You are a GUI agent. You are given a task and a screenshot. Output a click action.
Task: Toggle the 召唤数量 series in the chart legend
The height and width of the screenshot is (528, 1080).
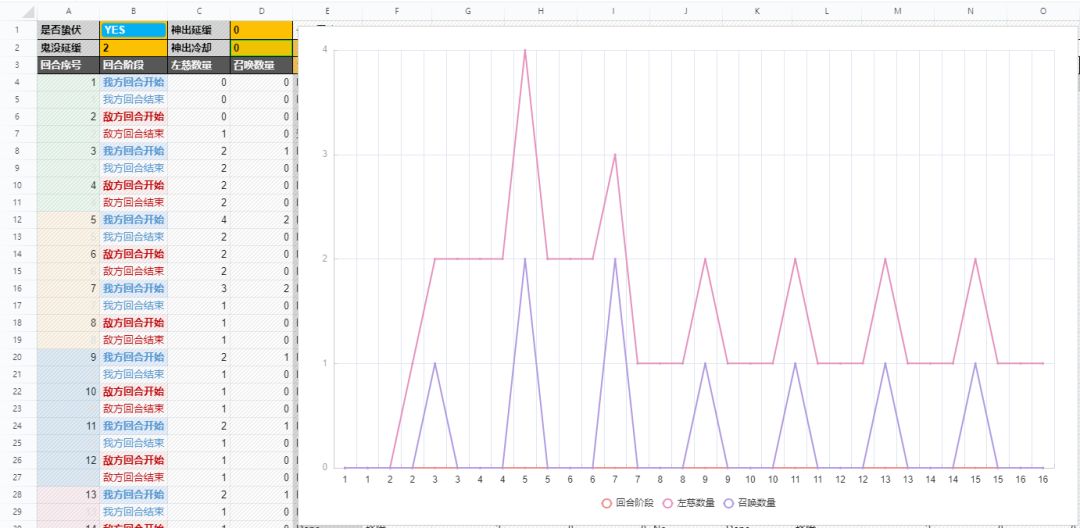(x=749, y=503)
